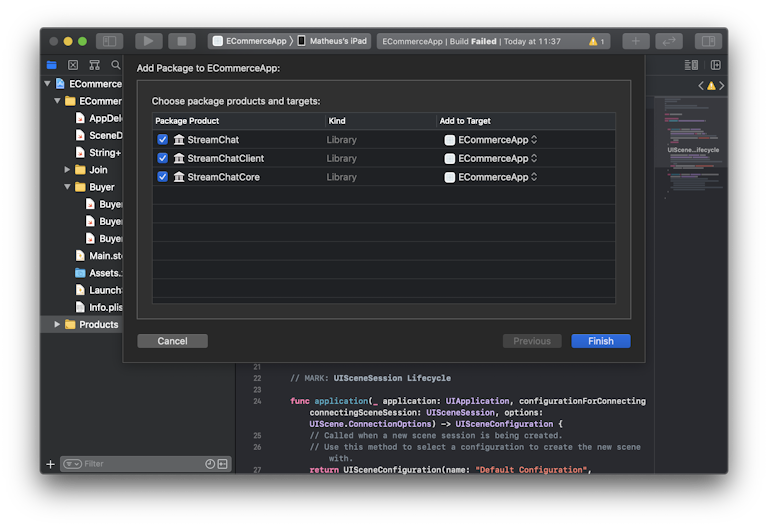Uncheck the StreamChat package product
Screen dimensions: 768x527
point(163,140)
